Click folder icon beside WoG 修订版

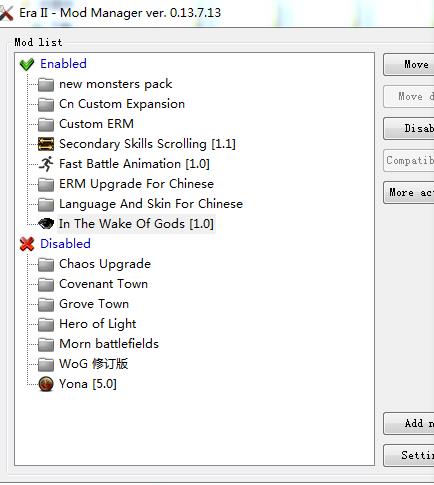[x=46, y=364]
